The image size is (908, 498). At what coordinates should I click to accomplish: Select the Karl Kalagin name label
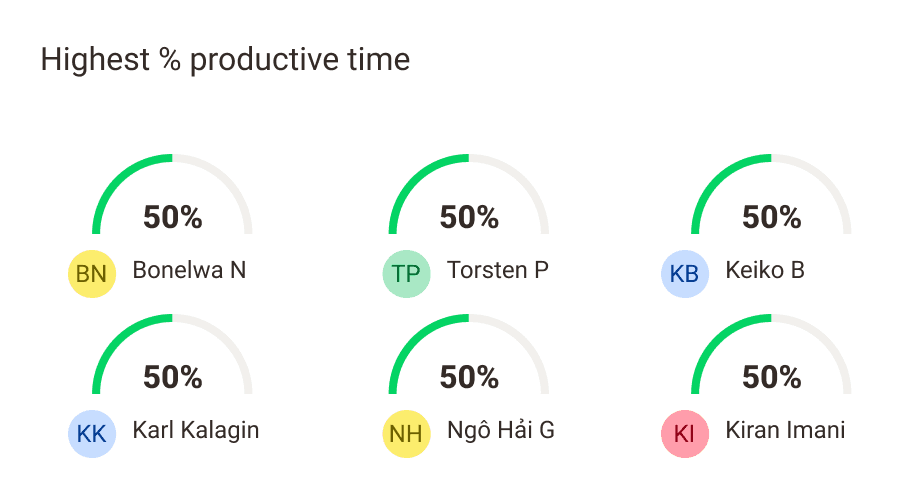195,430
